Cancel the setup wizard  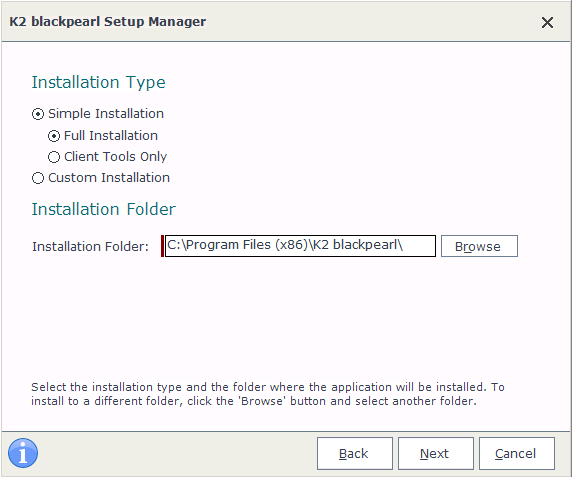[517, 454]
